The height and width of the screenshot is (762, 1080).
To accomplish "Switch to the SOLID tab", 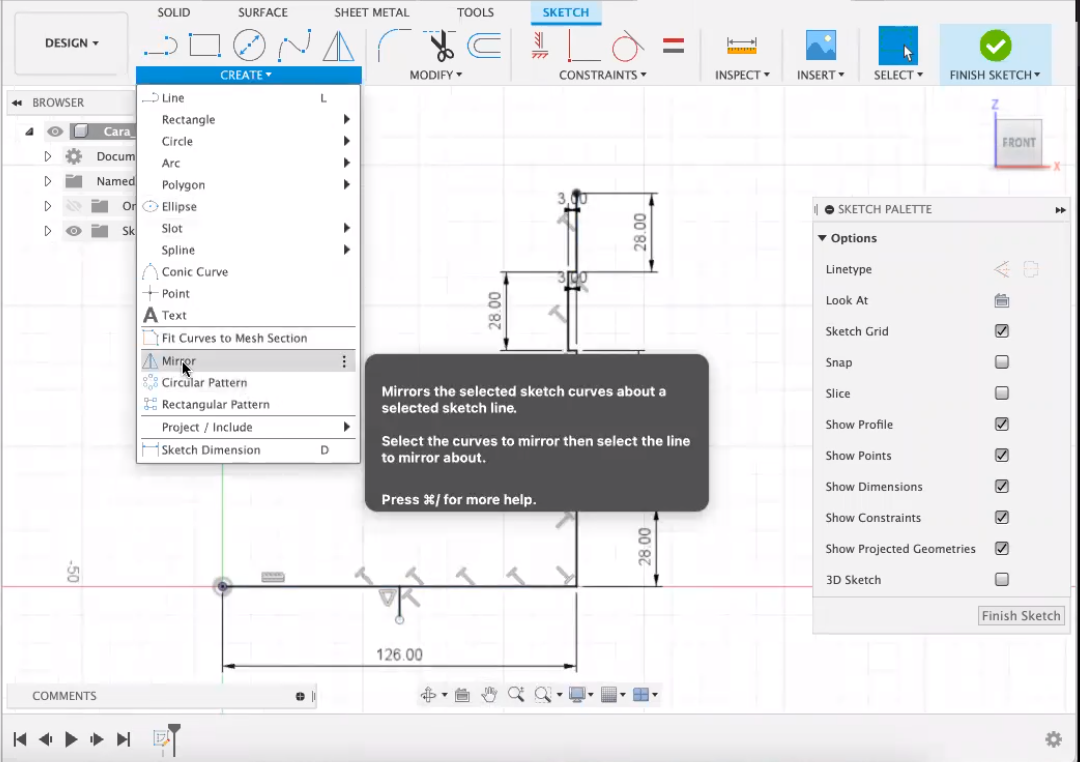I will click(174, 12).
